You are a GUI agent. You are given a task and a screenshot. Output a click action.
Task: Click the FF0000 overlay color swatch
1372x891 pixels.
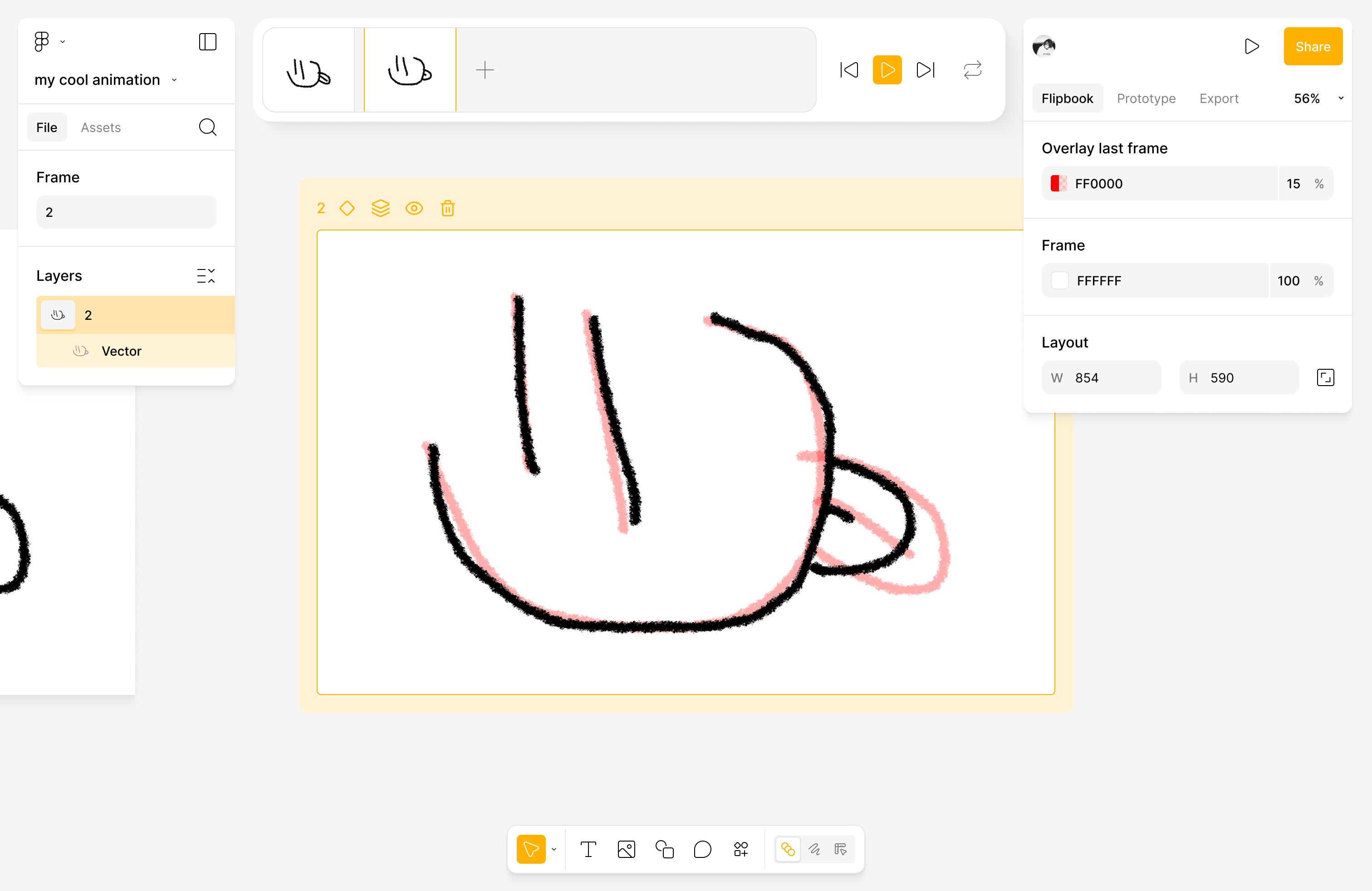[1058, 184]
